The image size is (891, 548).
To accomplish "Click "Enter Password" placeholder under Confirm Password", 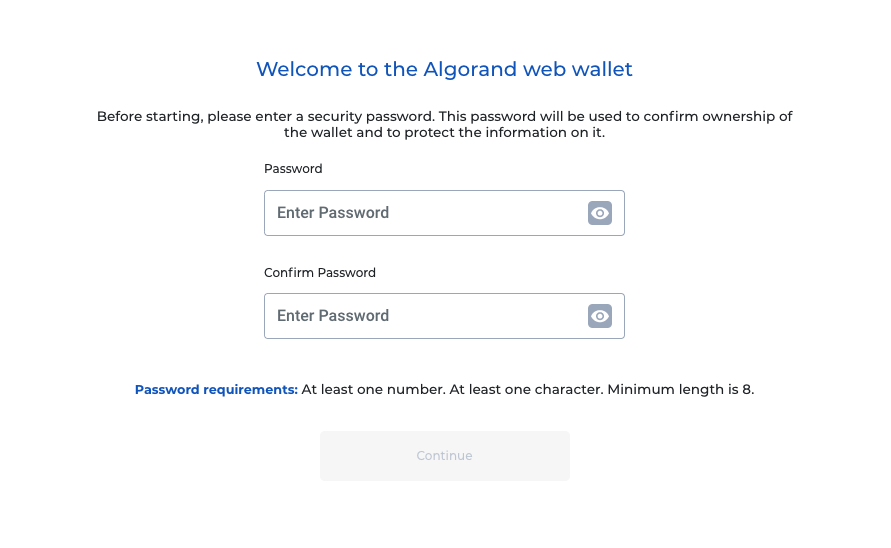I will click(x=333, y=316).
